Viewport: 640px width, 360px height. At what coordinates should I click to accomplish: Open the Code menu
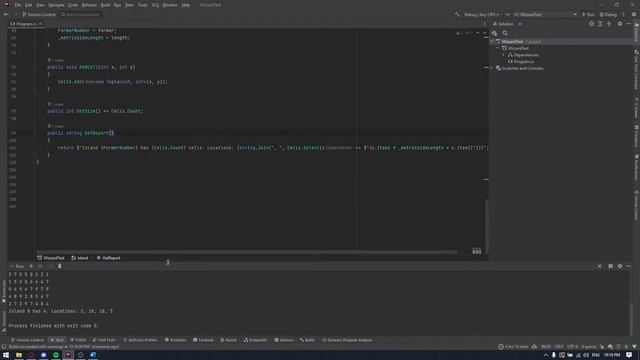(73, 5)
